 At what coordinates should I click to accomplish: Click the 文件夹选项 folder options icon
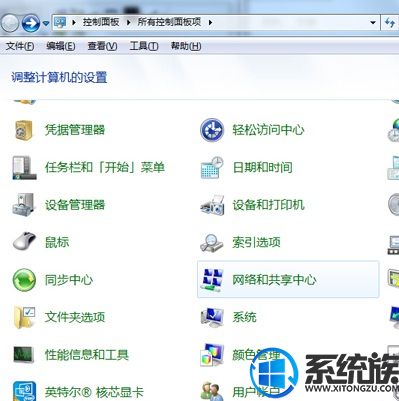[24, 317]
